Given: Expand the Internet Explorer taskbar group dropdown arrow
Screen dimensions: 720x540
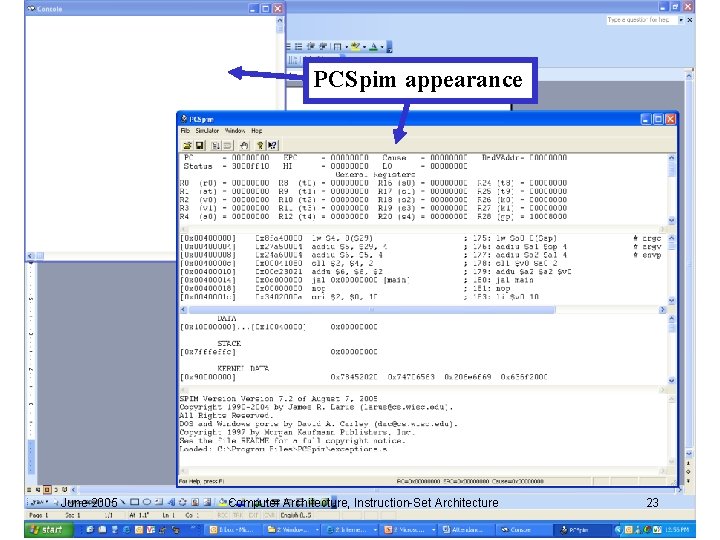Looking at the screenshot, I should coord(375,530).
